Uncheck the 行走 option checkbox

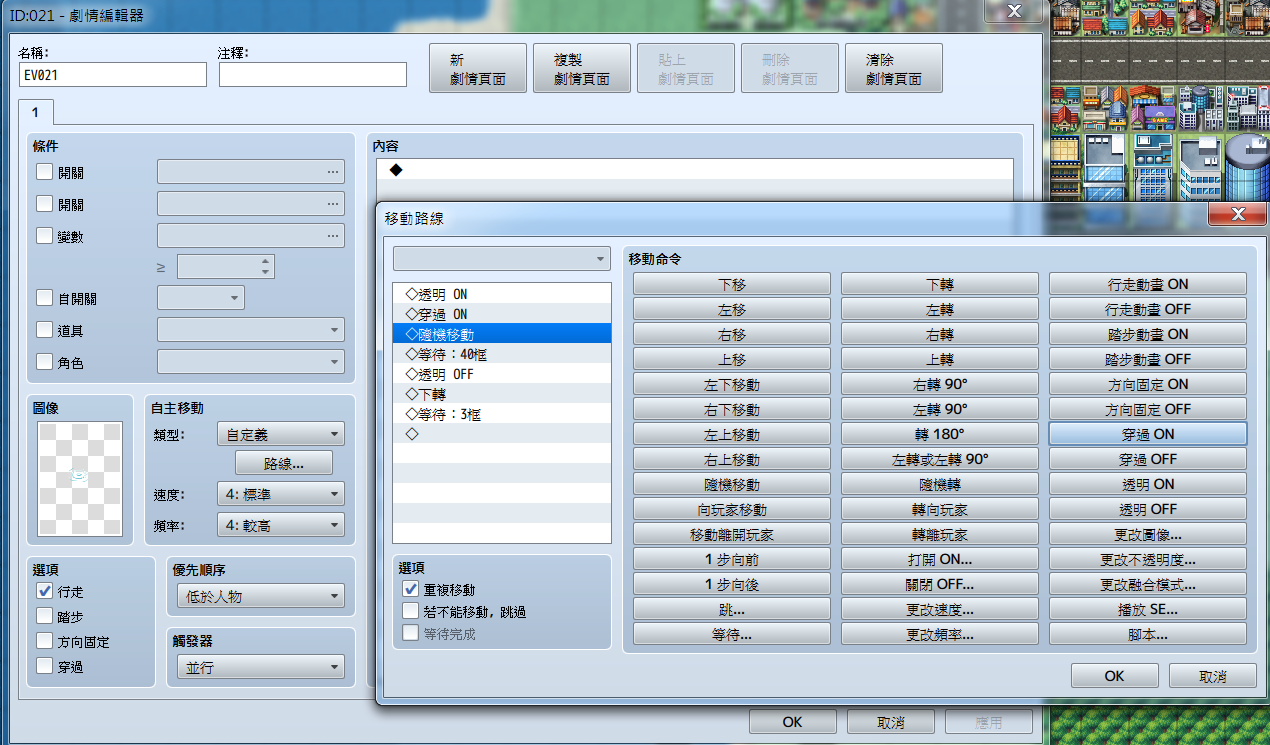(44, 591)
